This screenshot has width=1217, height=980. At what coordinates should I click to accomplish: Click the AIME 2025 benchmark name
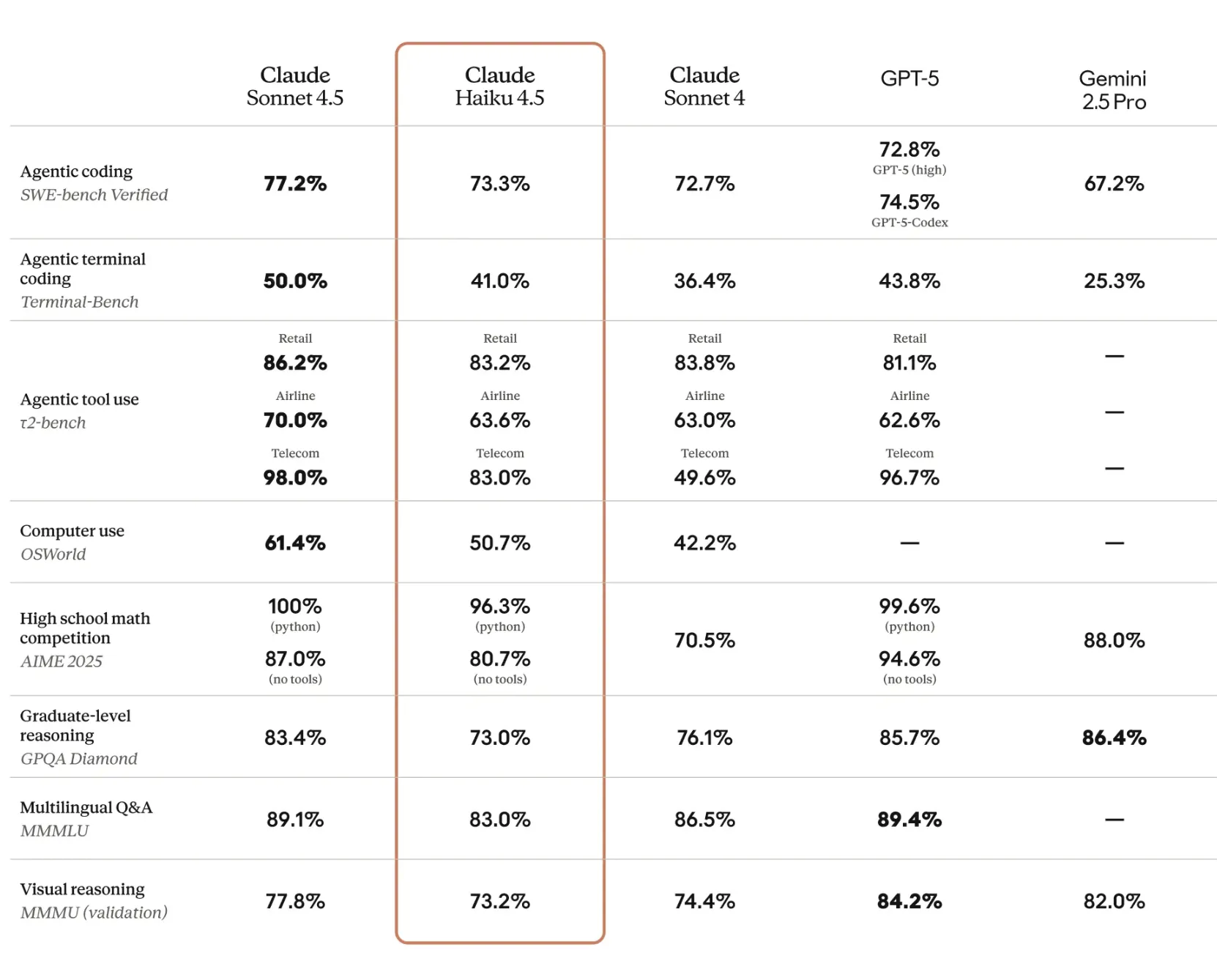coord(62,661)
